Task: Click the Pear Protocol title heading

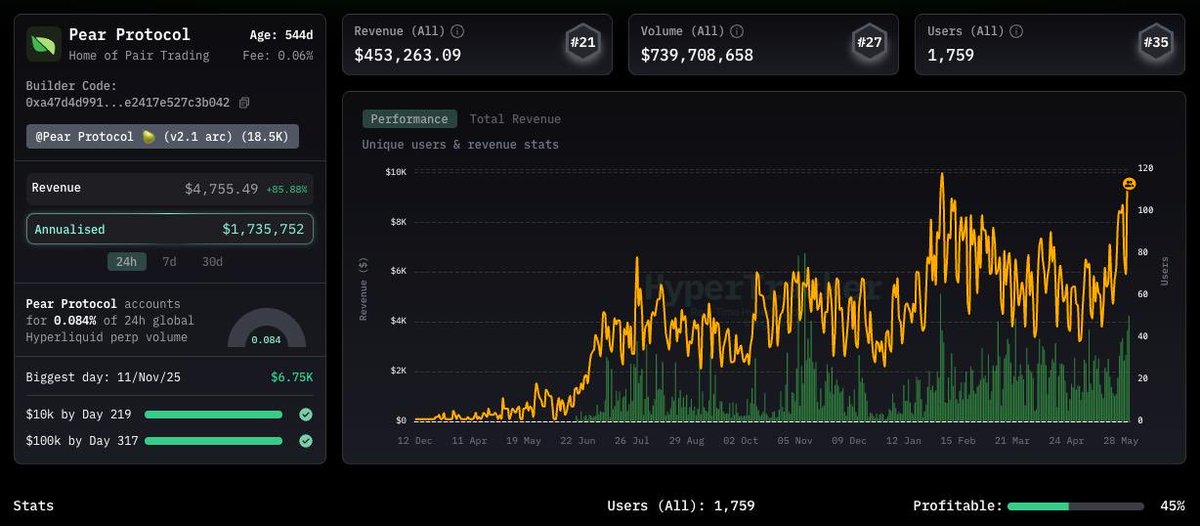Action: [130, 35]
